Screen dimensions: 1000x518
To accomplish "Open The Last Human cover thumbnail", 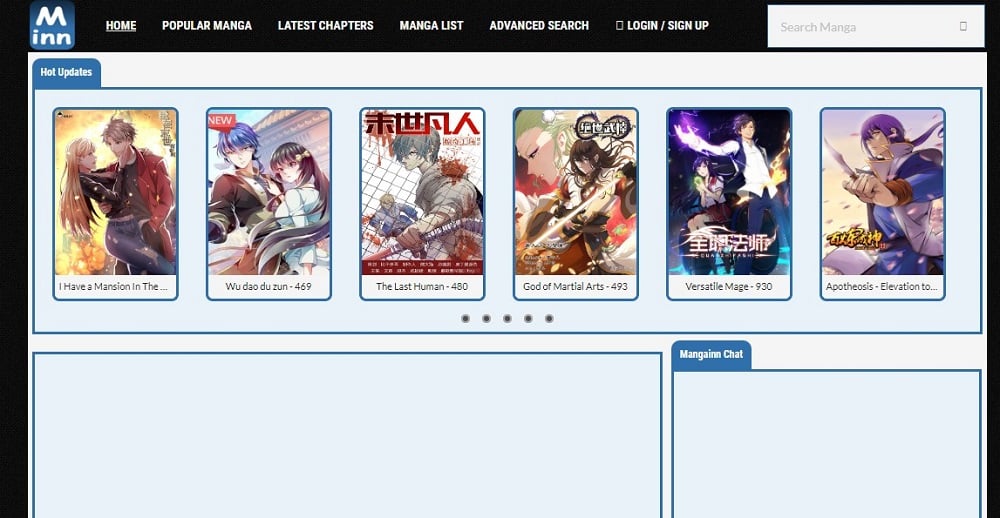I will point(422,193).
